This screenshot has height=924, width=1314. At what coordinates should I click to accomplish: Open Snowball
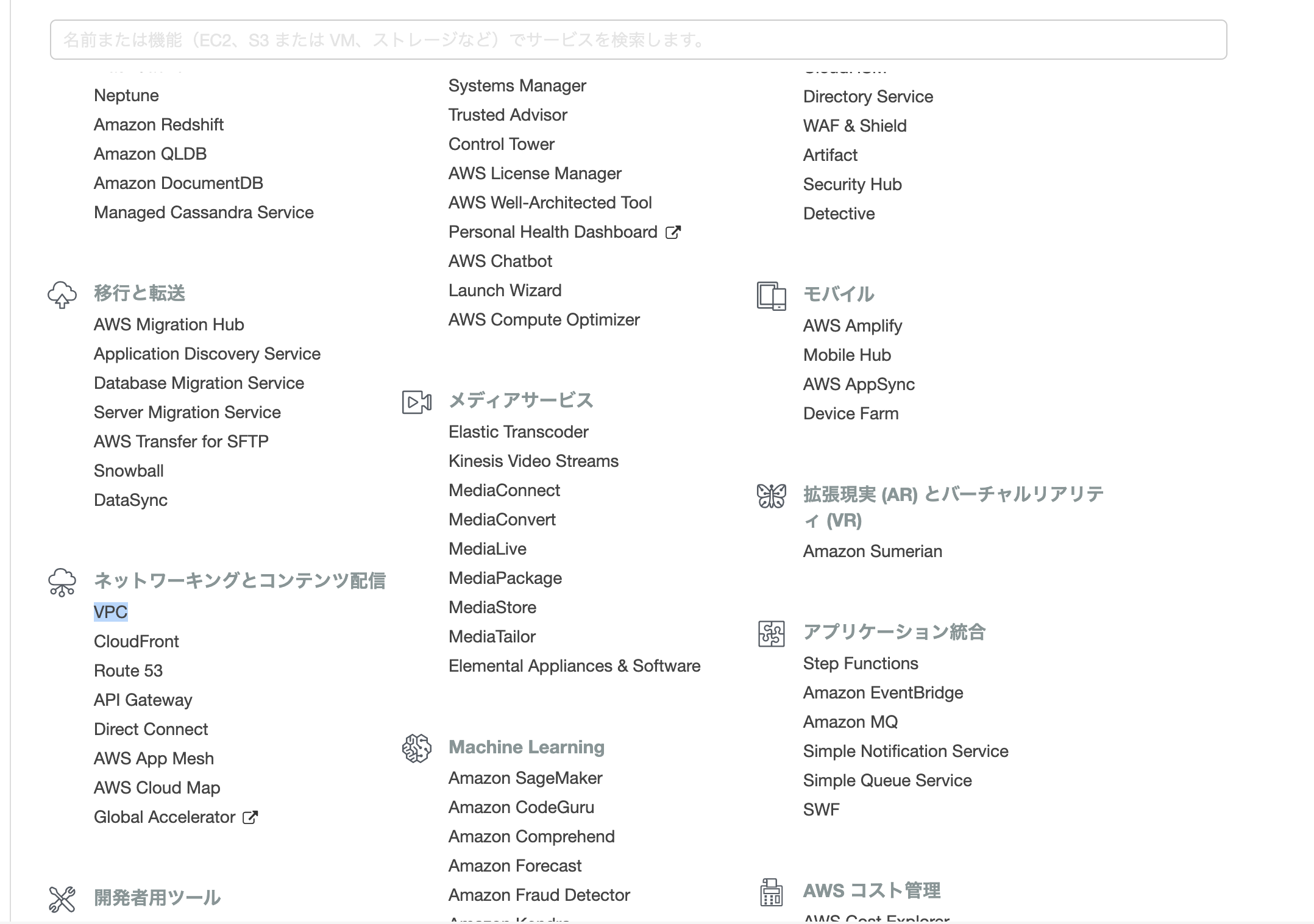pos(129,471)
